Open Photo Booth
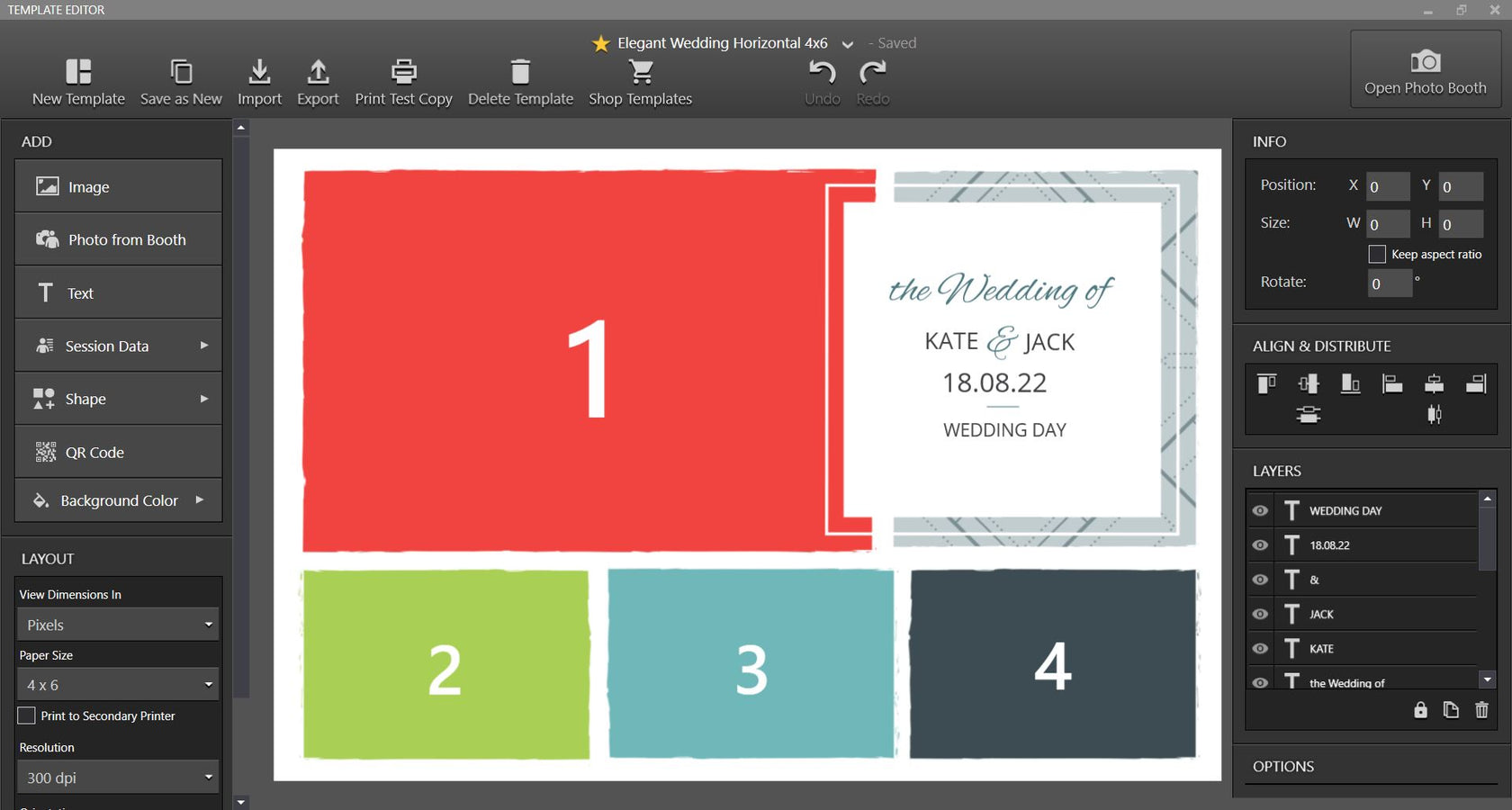The image size is (1512, 810). click(x=1425, y=69)
